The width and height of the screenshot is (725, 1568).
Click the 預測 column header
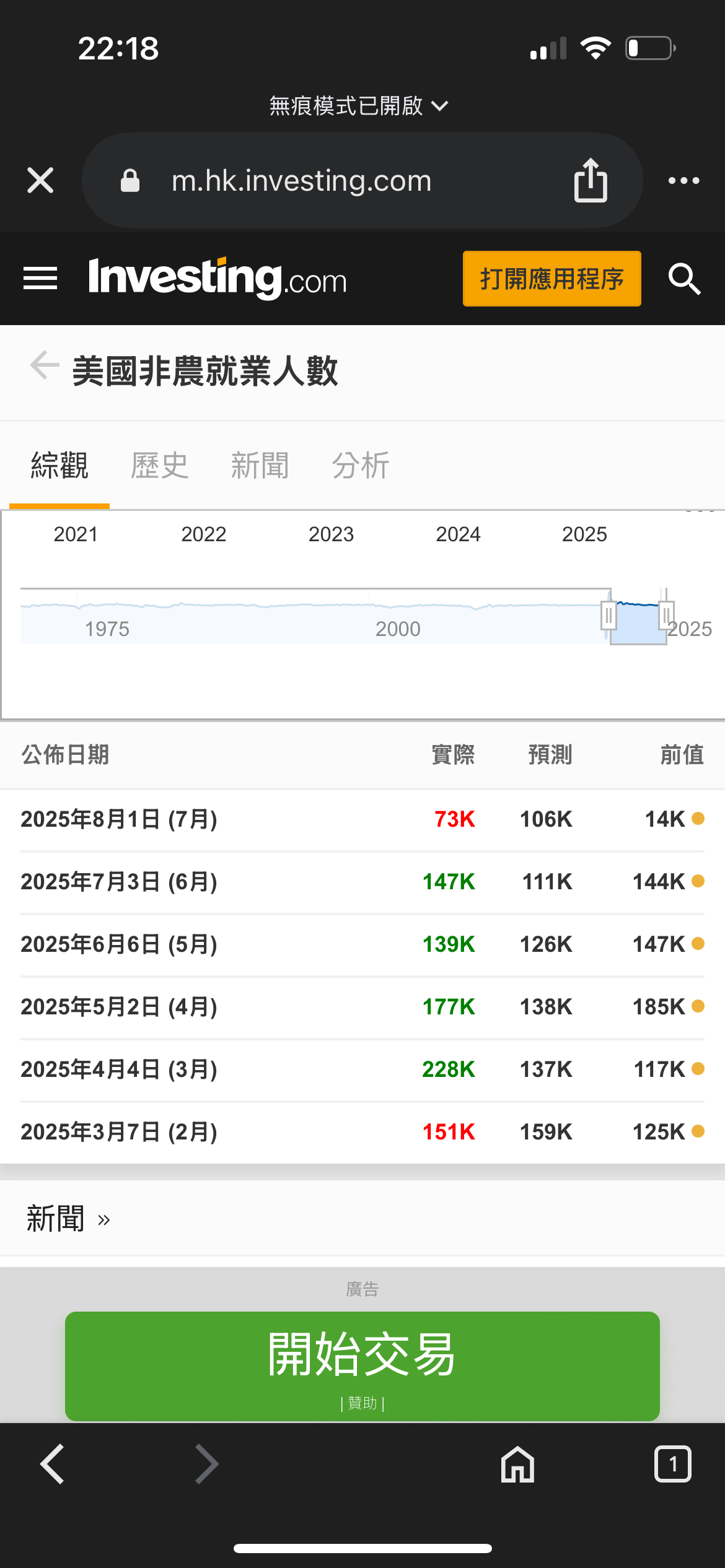[x=550, y=755]
